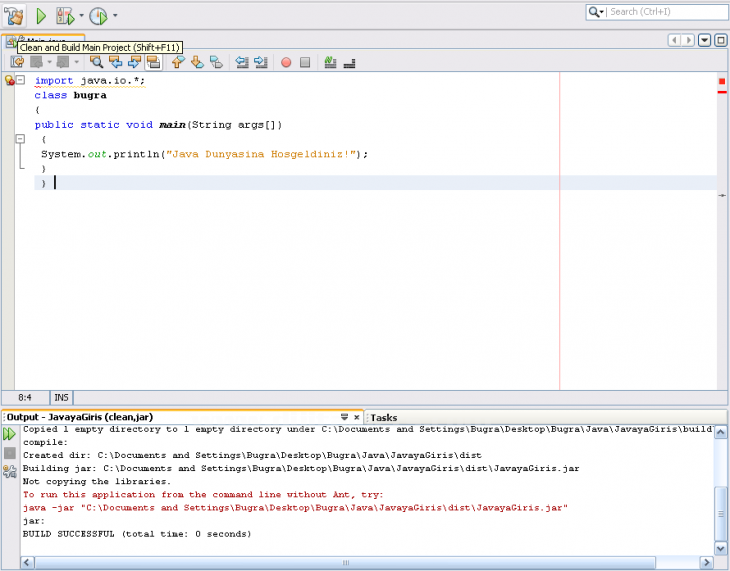
Task: Collapse the import statement fold
Action: pos(20,80)
